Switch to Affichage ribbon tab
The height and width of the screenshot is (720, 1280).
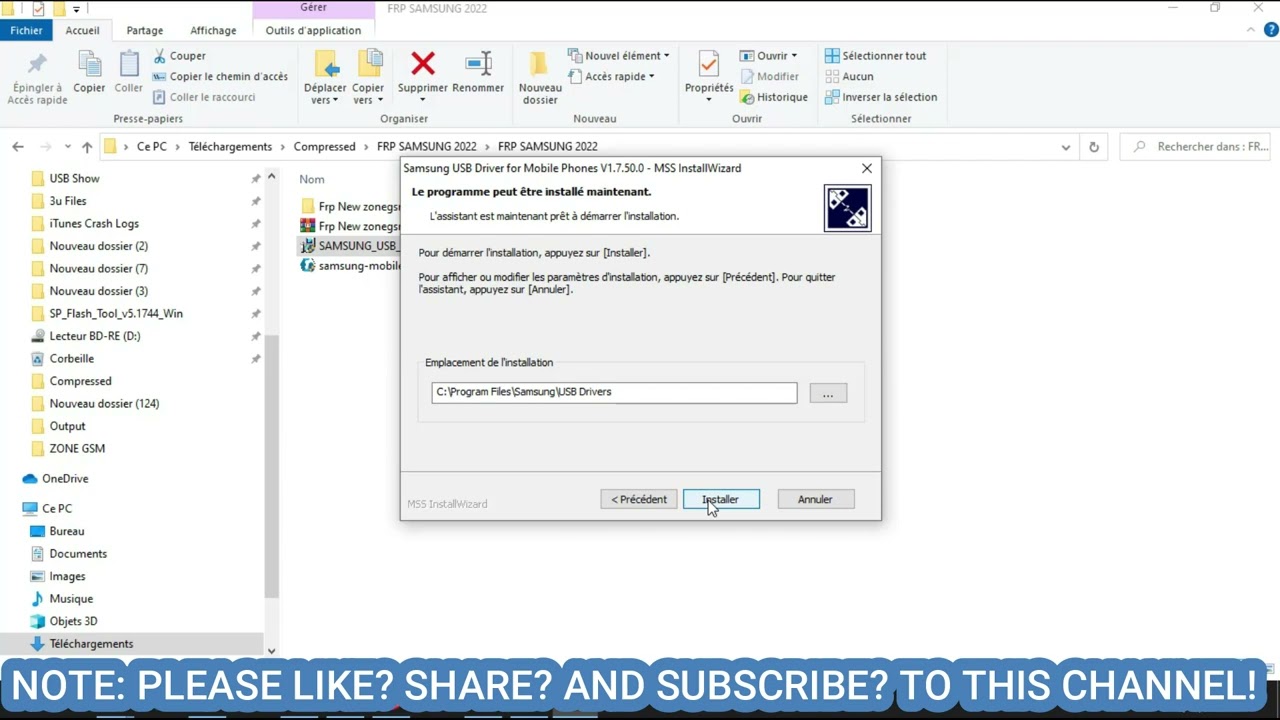(213, 30)
